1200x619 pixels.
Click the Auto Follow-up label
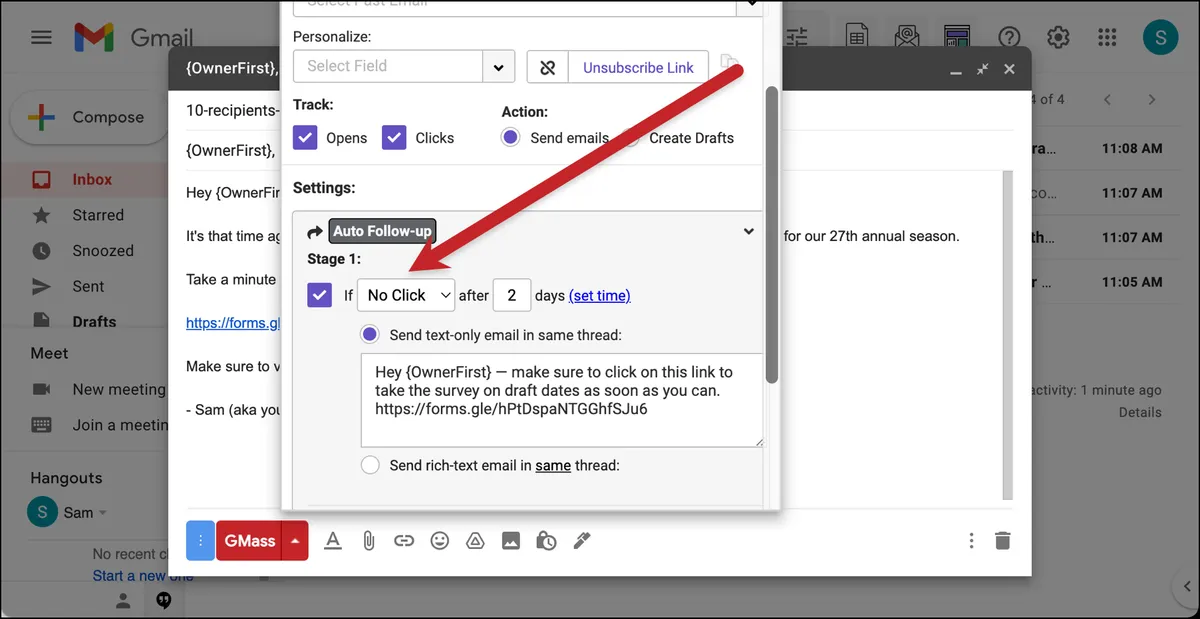coord(382,231)
